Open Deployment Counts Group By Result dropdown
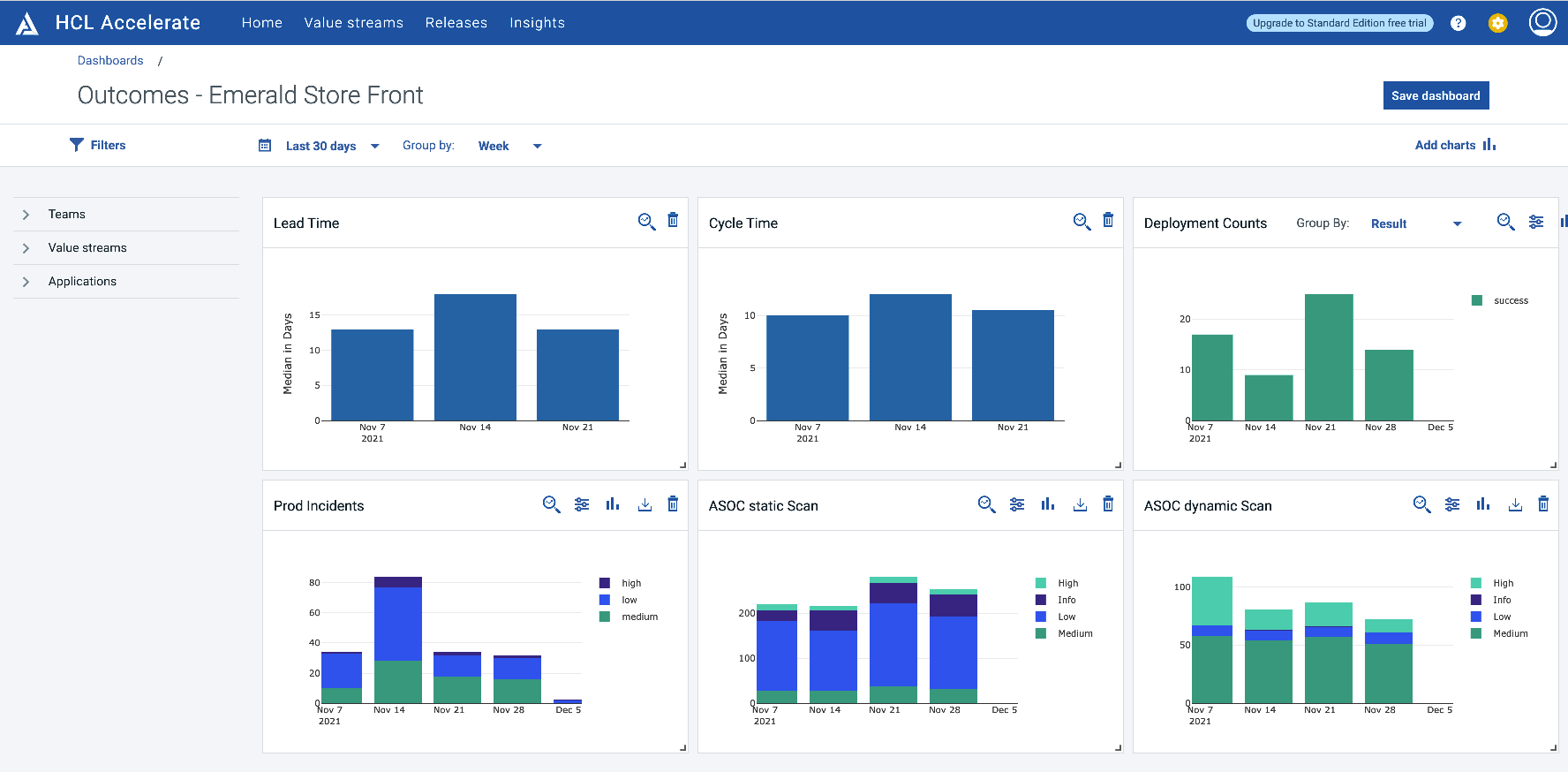This screenshot has height=772, width=1568. (1416, 223)
